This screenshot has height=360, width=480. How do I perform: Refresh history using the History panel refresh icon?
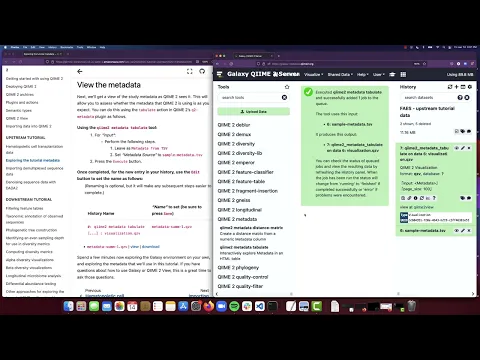pyautogui.click(x=450, y=87)
